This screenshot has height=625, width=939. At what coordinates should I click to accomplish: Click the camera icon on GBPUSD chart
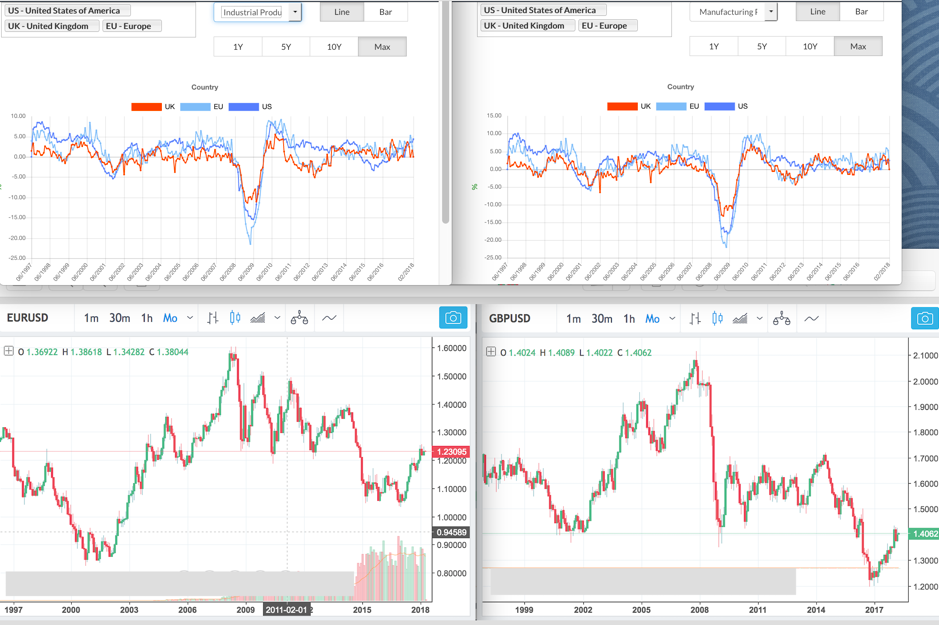tap(924, 318)
